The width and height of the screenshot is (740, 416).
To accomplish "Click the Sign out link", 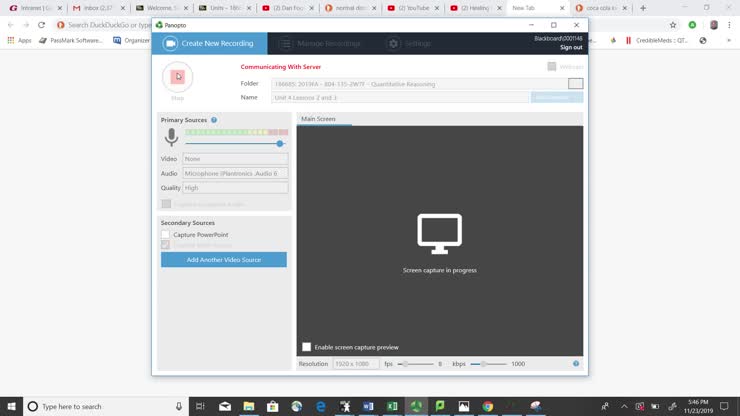I will 571,48.
